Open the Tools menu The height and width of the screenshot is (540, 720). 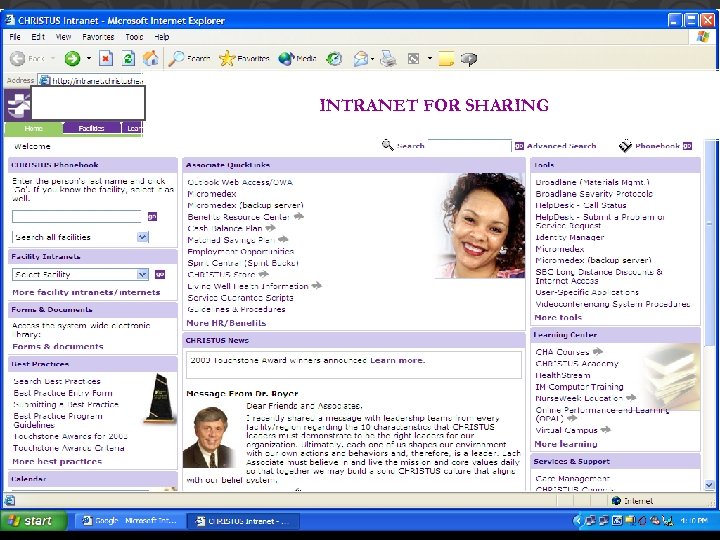pos(134,37)
